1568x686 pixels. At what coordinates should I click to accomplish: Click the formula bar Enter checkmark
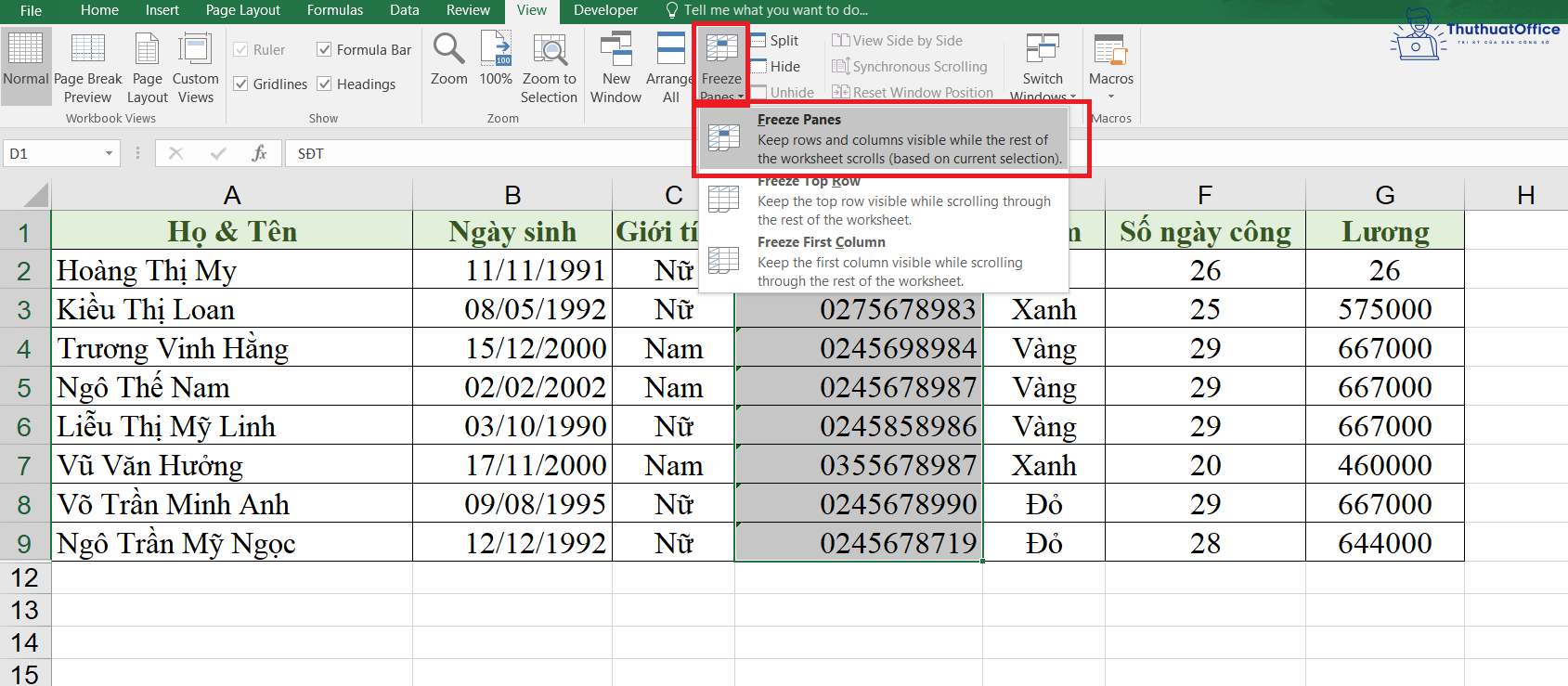(218, 153)
